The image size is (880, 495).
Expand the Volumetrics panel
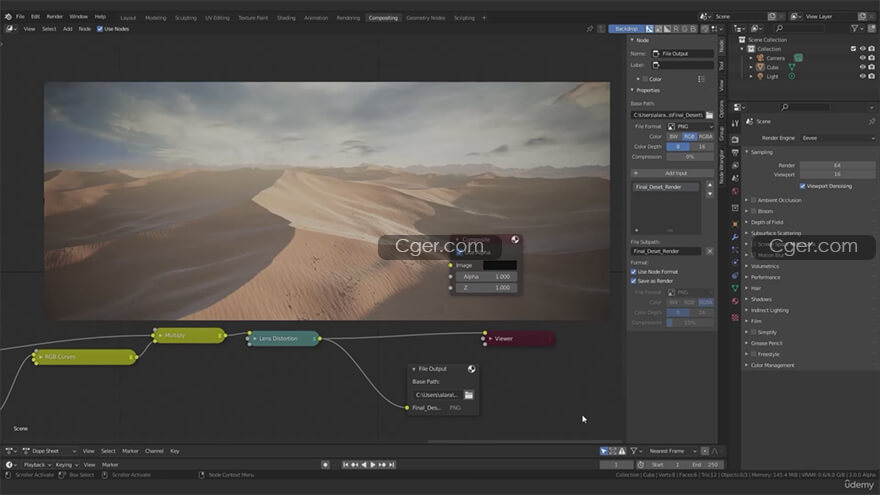point(764,267)
